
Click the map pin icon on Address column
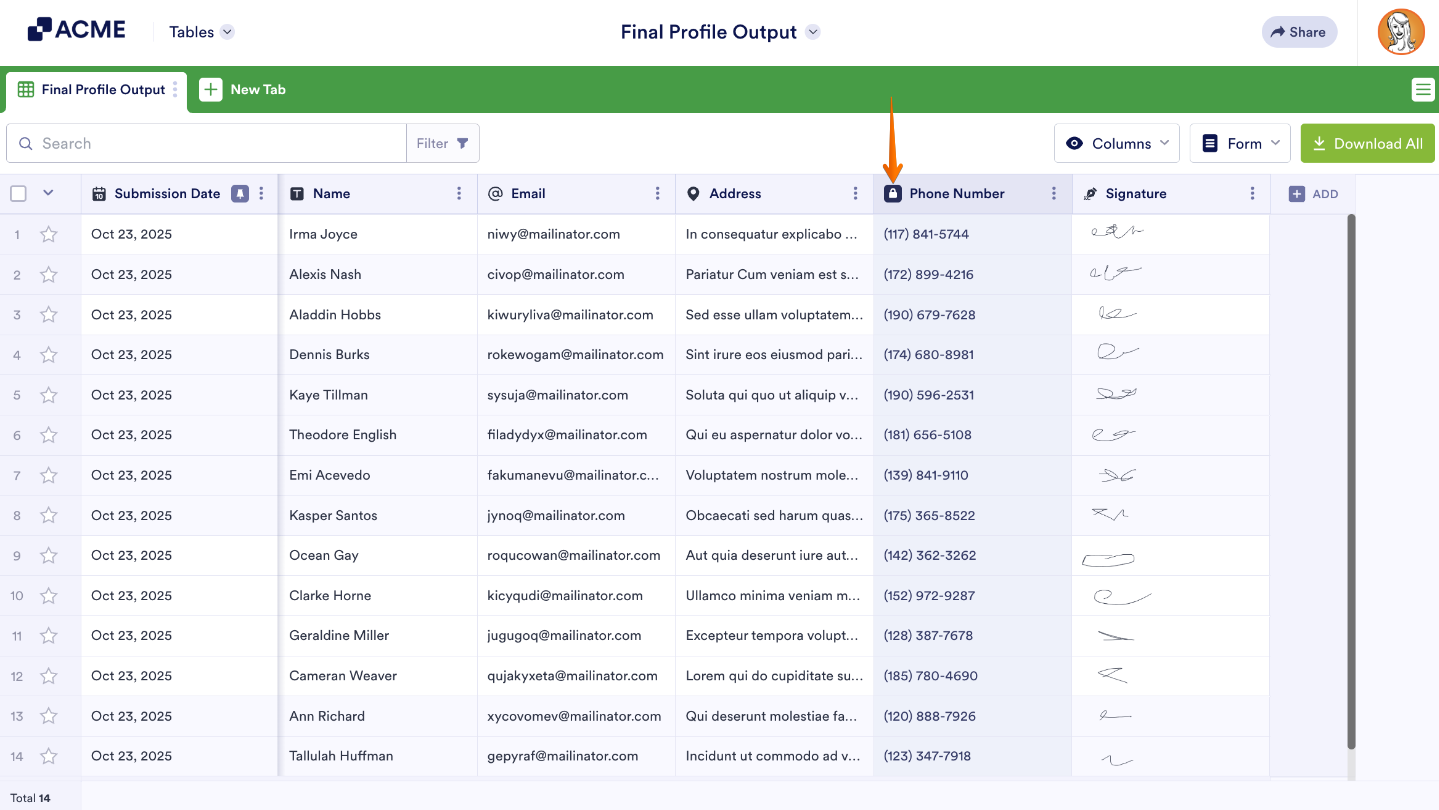click(694, 193)
